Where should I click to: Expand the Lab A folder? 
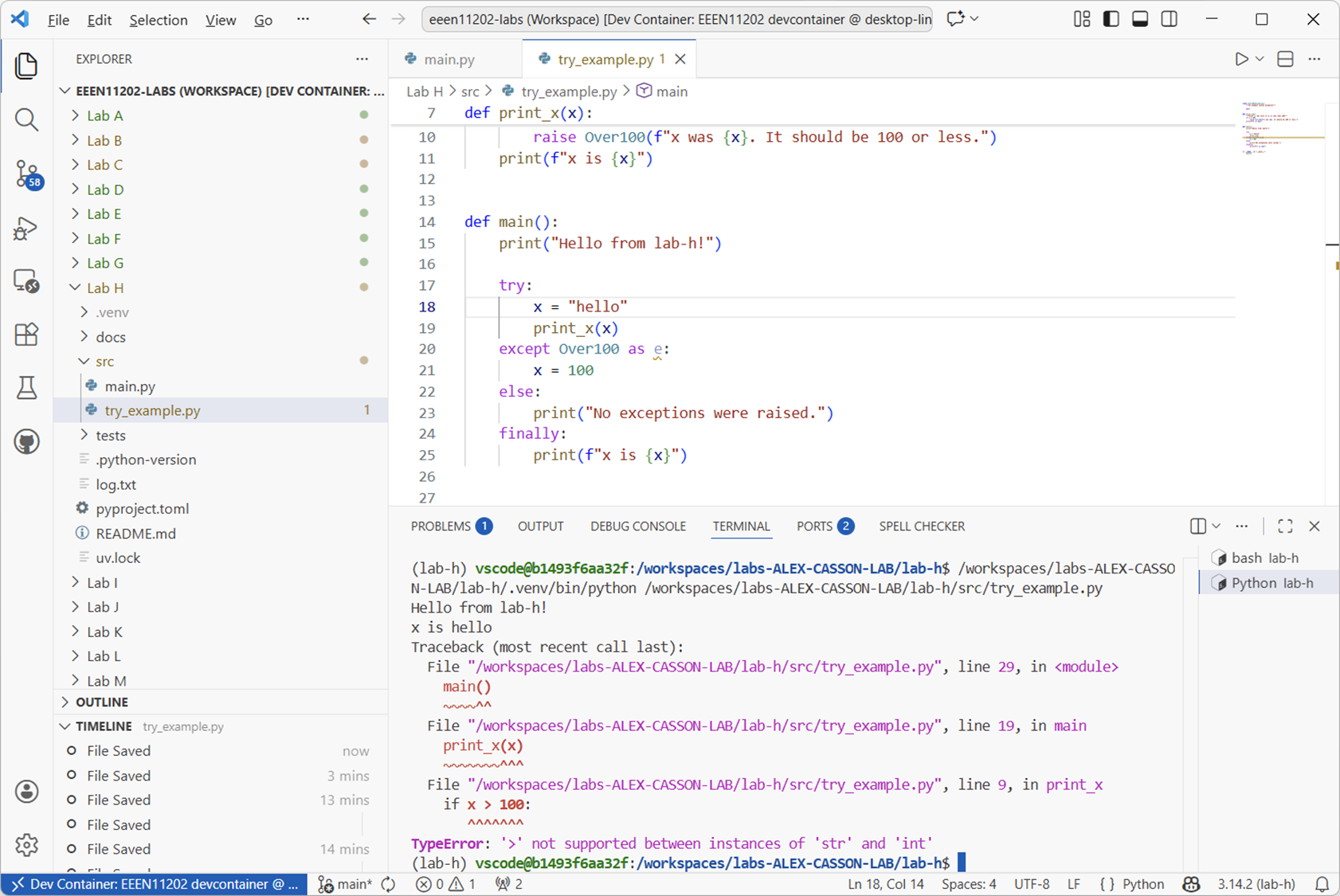point(104,115)
